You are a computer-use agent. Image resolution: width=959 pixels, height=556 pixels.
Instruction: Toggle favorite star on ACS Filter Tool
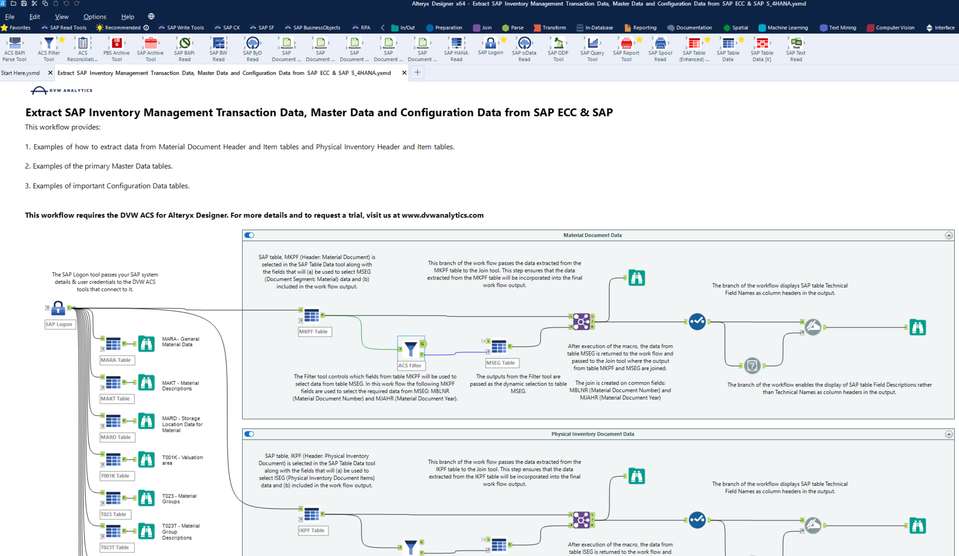pyautogui.click(x=62, y=40)
